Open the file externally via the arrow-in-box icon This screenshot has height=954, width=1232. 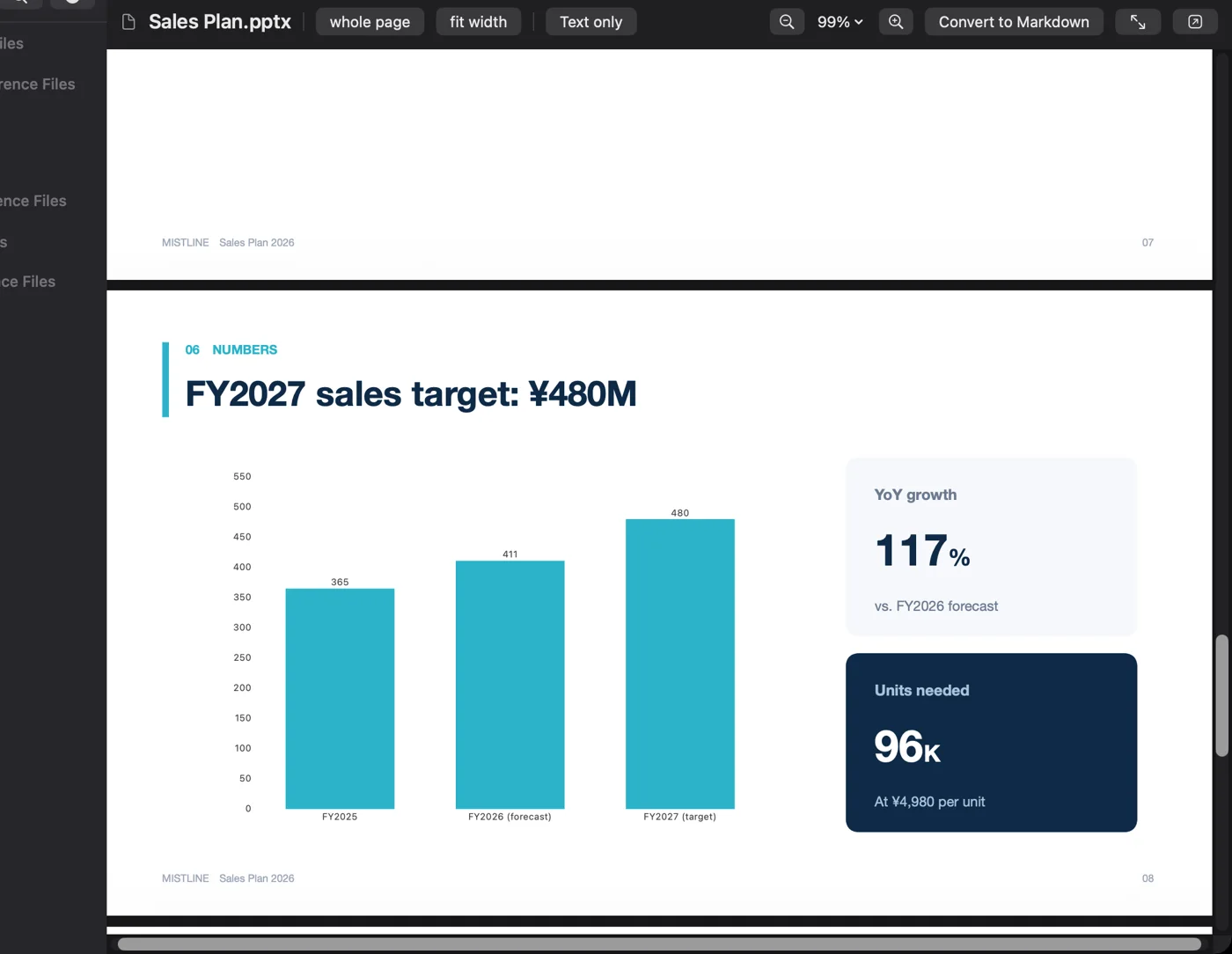[x=1195, y=22]
